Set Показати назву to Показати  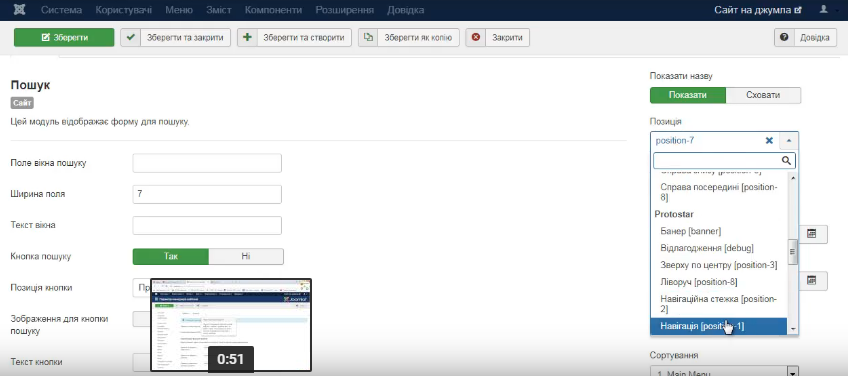pyautogui.click(x=687, y=95)
